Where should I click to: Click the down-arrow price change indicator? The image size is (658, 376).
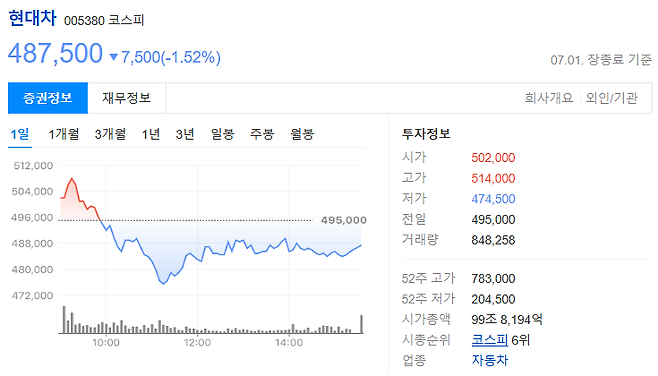(113, 57)
